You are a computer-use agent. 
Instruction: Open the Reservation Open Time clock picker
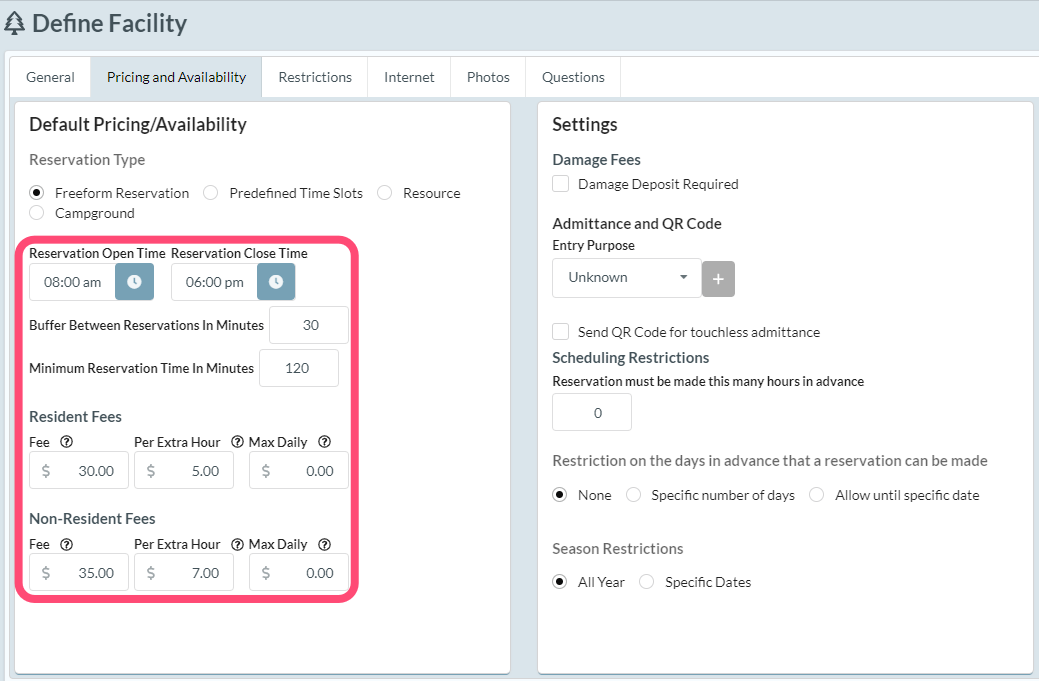tap(134, 282)
